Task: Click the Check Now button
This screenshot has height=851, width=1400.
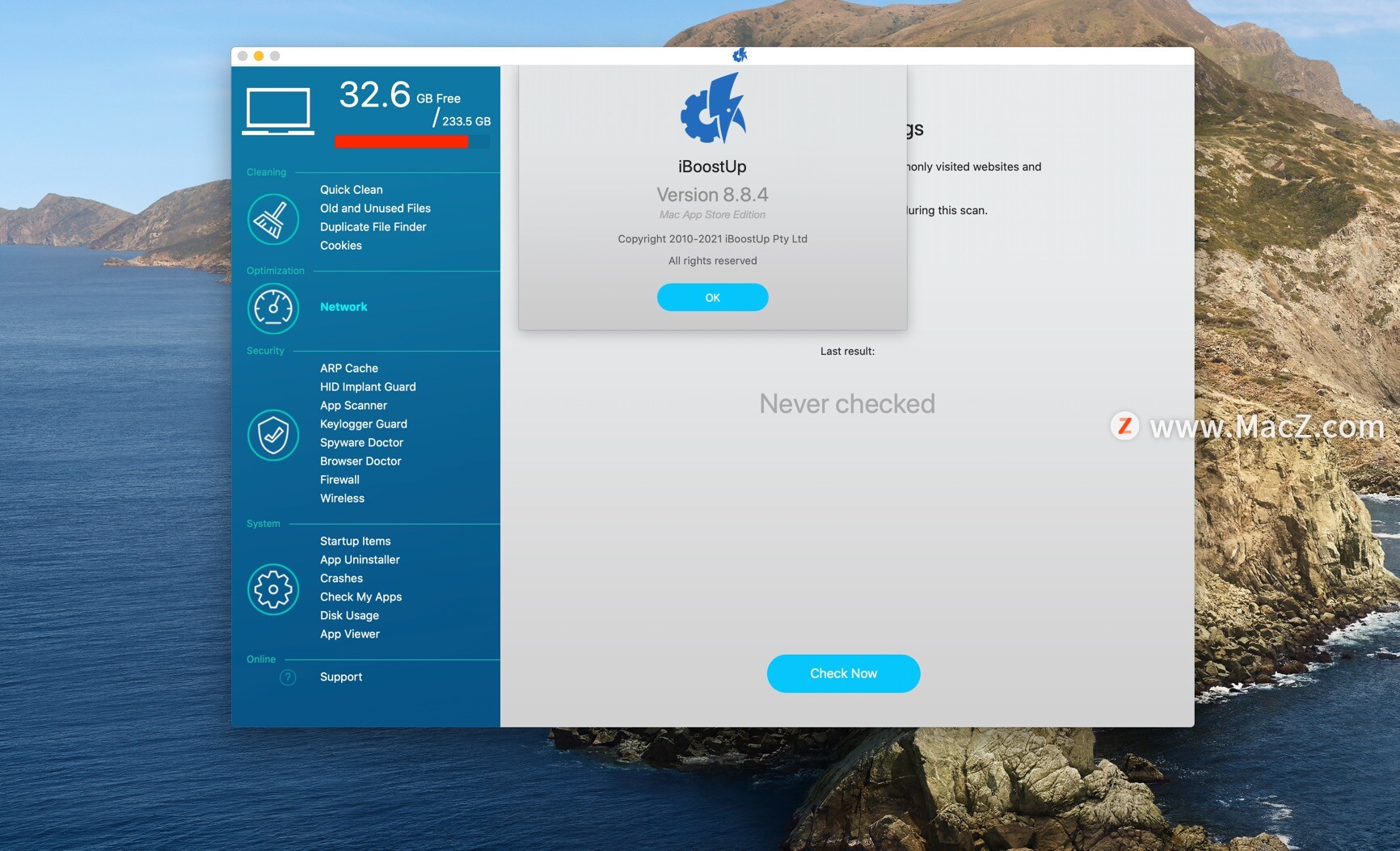Action: [x=843, y=673]
